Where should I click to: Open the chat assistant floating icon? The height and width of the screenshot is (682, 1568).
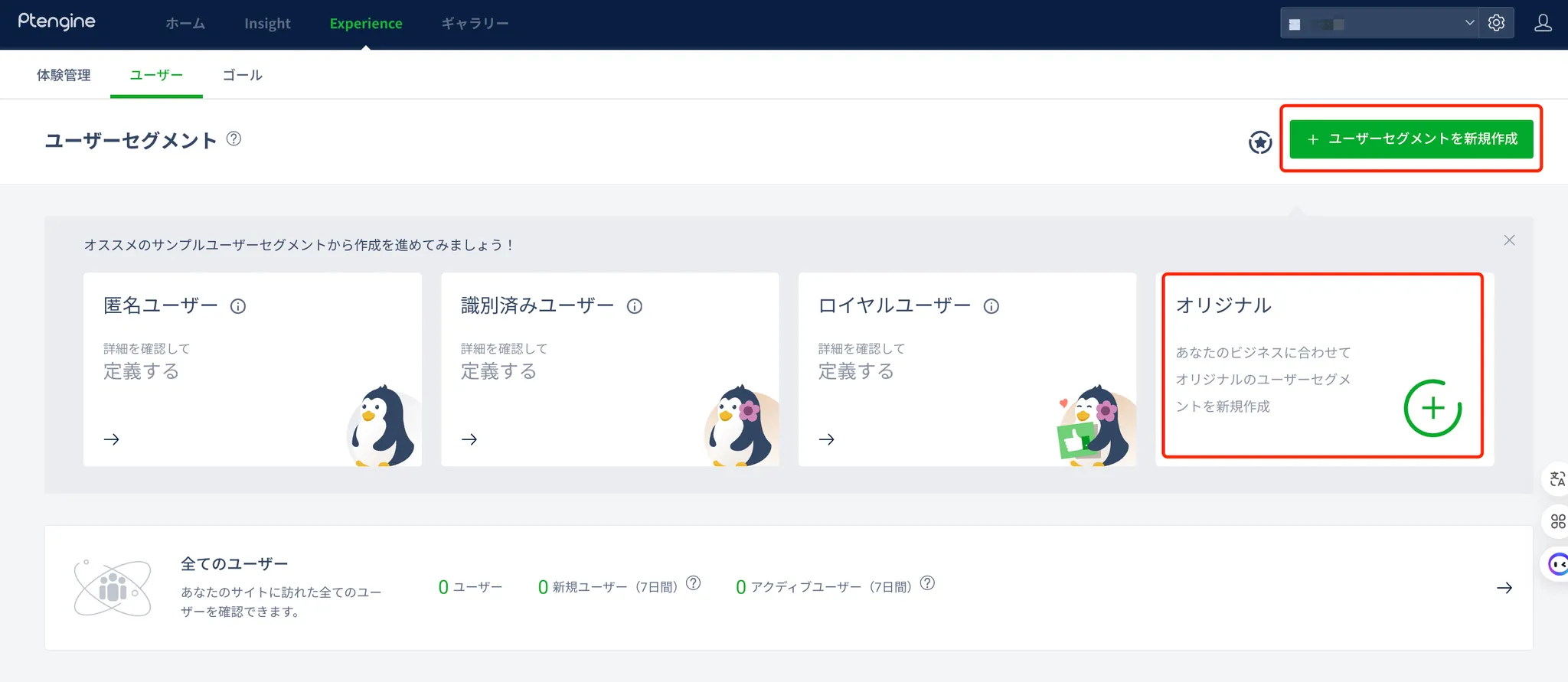[x=1557, y=565]
